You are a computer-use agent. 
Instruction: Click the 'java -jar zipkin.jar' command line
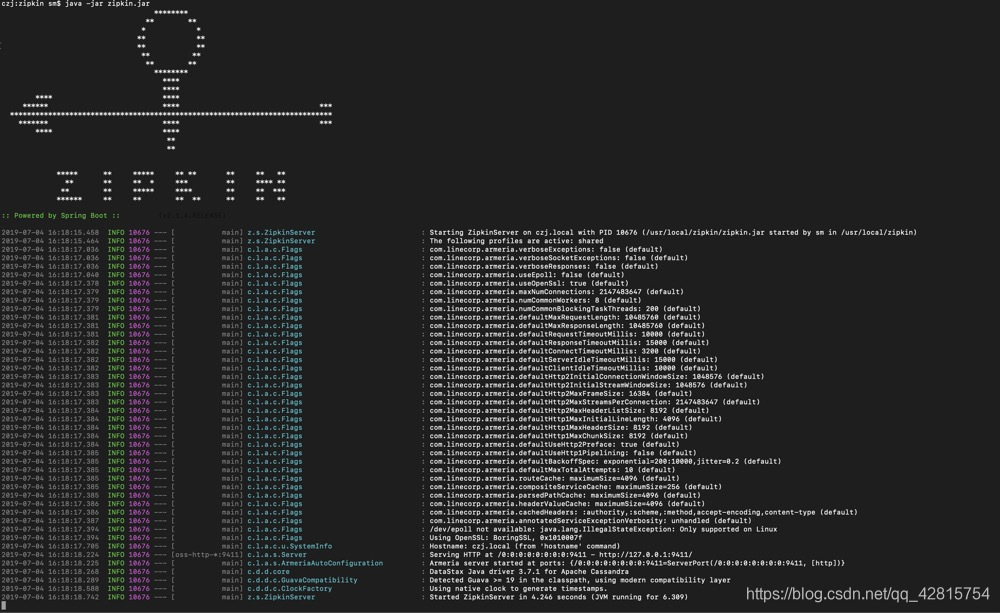pos(107,4)
